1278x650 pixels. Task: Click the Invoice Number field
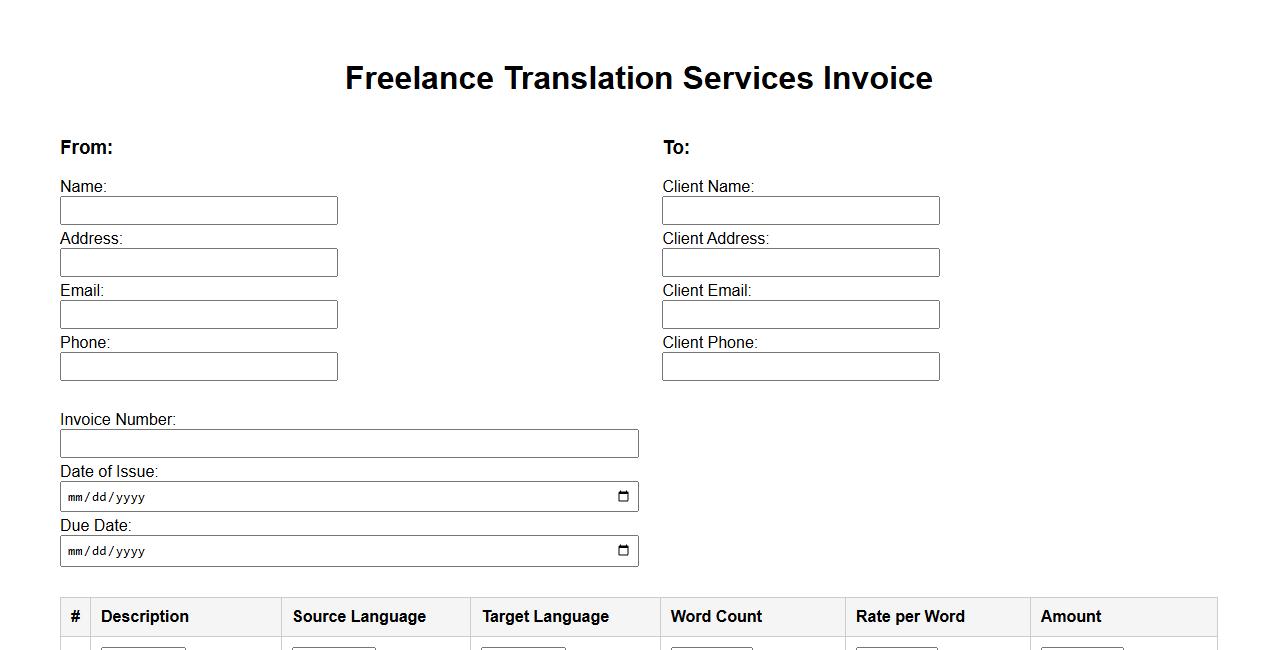coord(349,444)
